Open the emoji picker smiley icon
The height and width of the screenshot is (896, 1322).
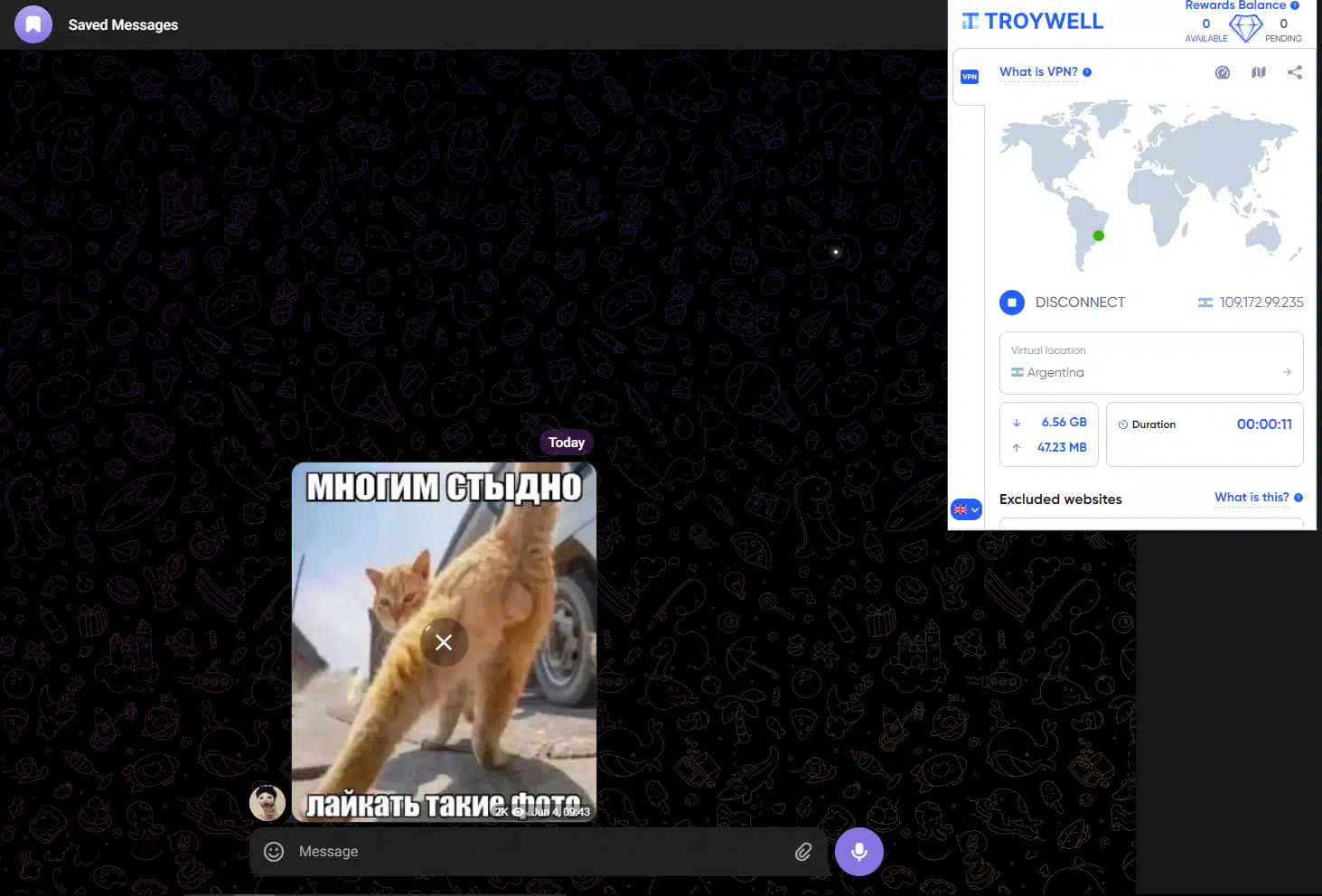coord(274,852)
